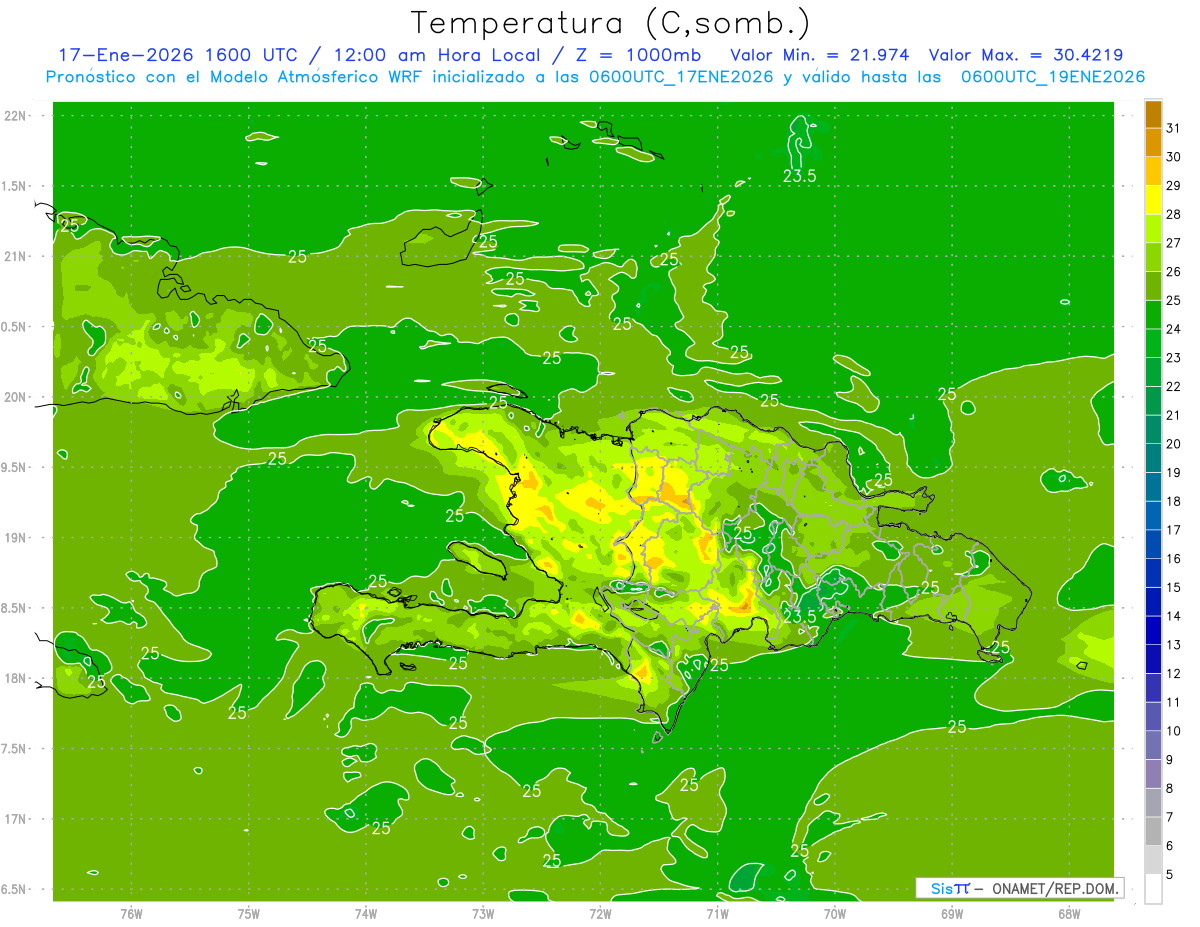
Task: Pick the blue legend swatch between 15 and 16
Action: (x=1153, y=574)
